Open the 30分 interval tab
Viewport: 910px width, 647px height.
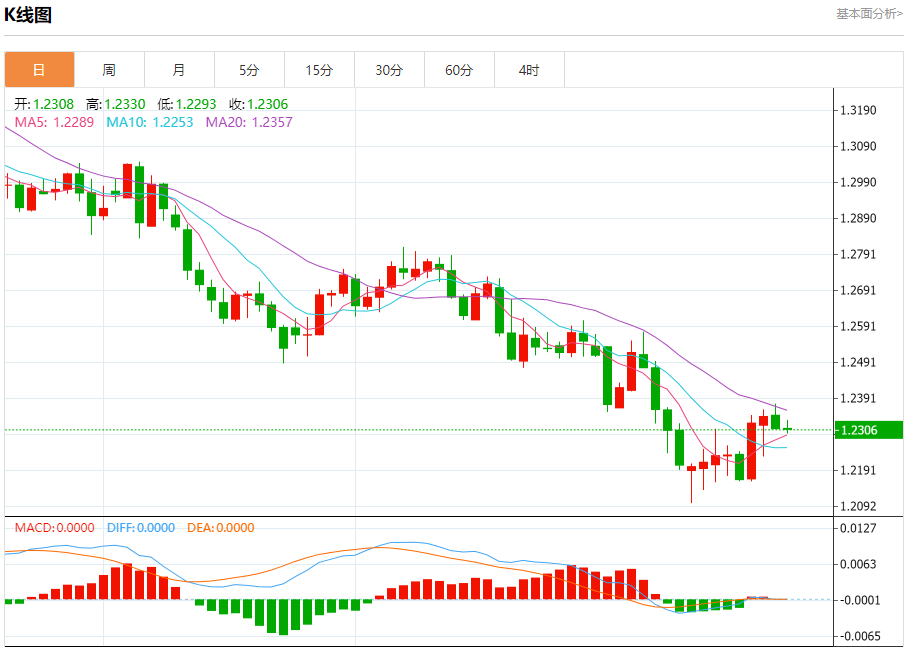389,70
